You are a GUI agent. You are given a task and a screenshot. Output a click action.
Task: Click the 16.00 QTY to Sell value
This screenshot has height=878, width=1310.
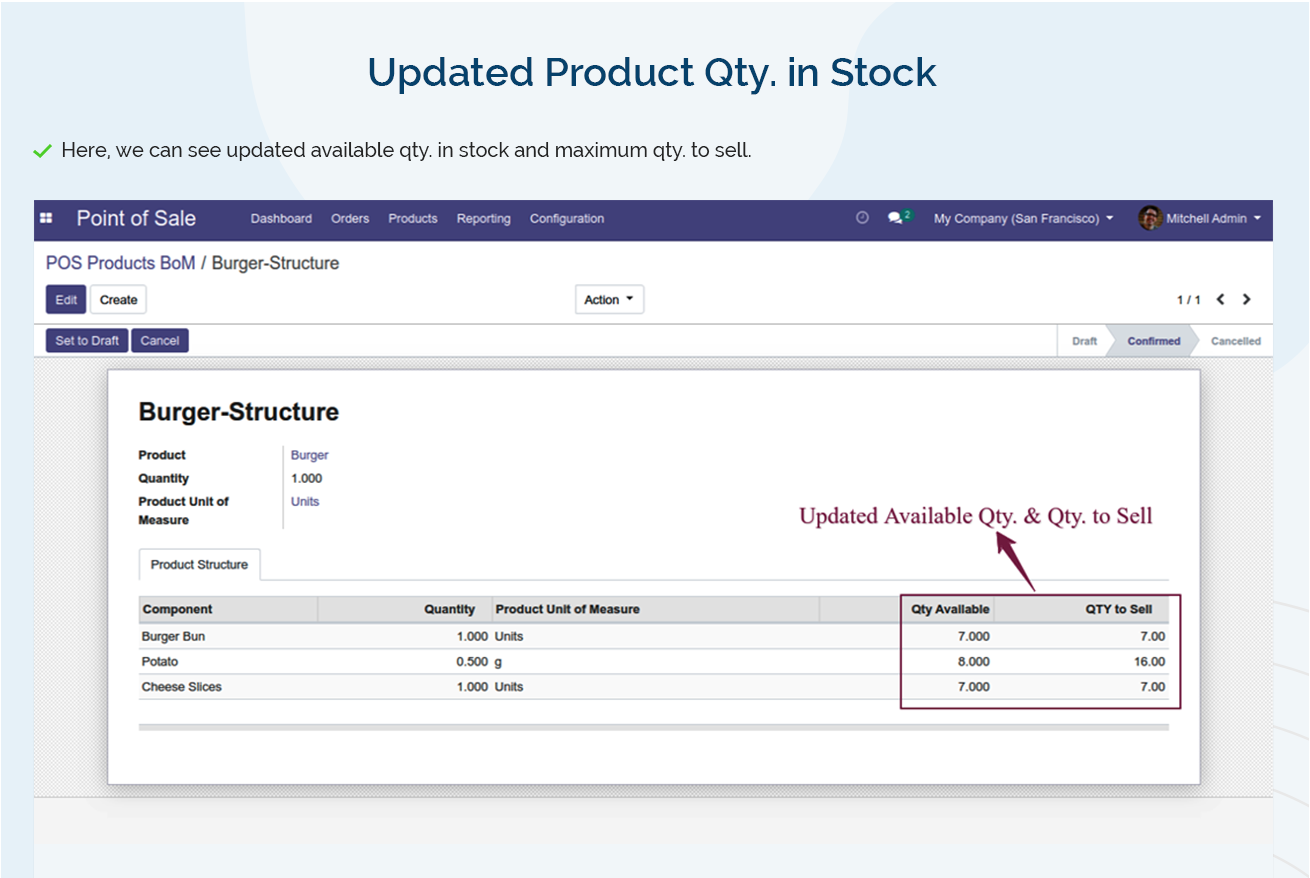point(1150,662)
